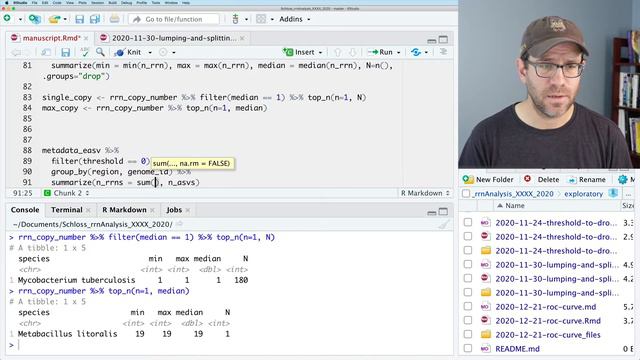Click the Git version control icon

(x=236, y=19)
